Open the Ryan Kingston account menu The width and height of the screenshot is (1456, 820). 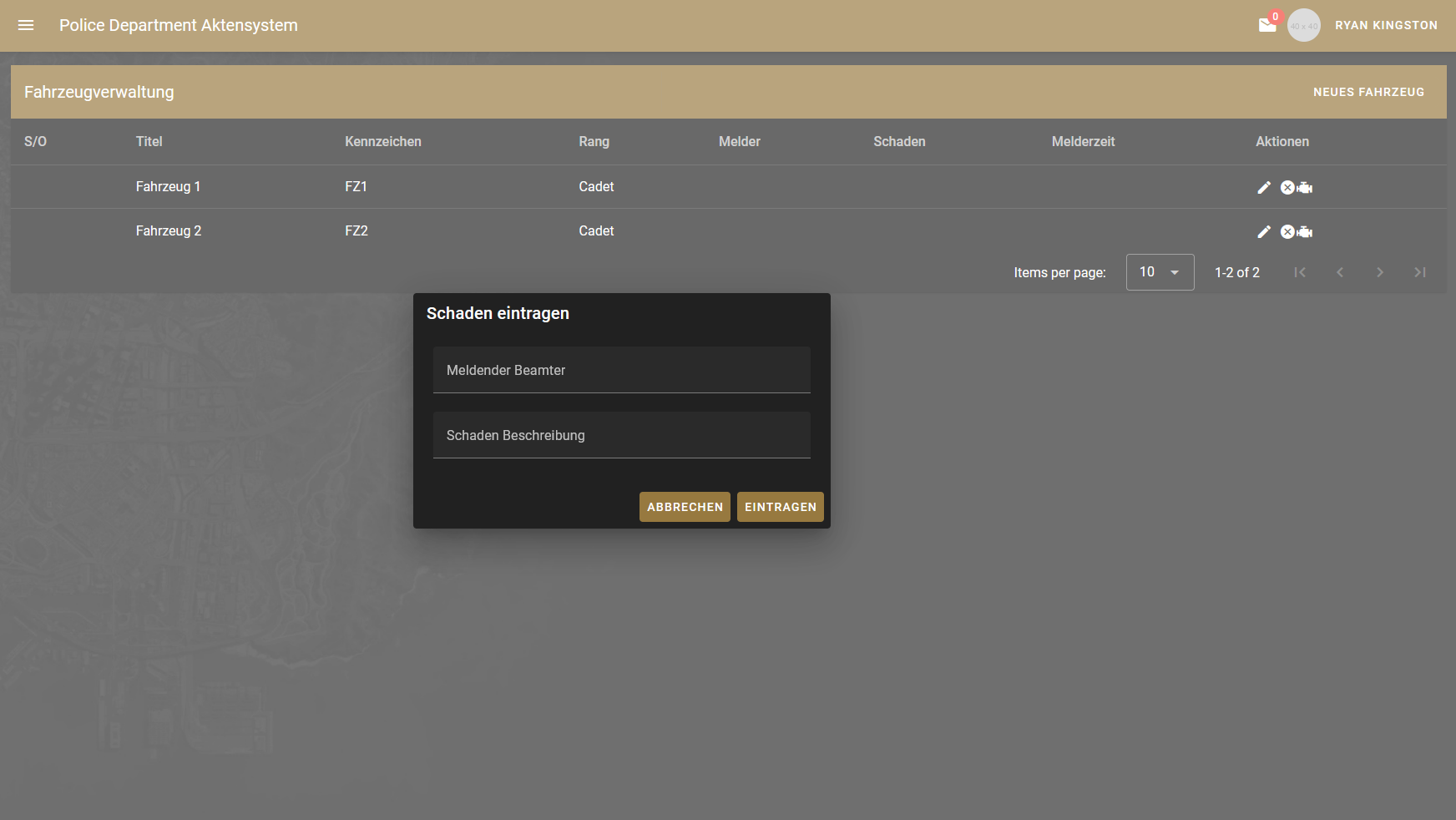pyautogui.click(x=1386, y=25)
